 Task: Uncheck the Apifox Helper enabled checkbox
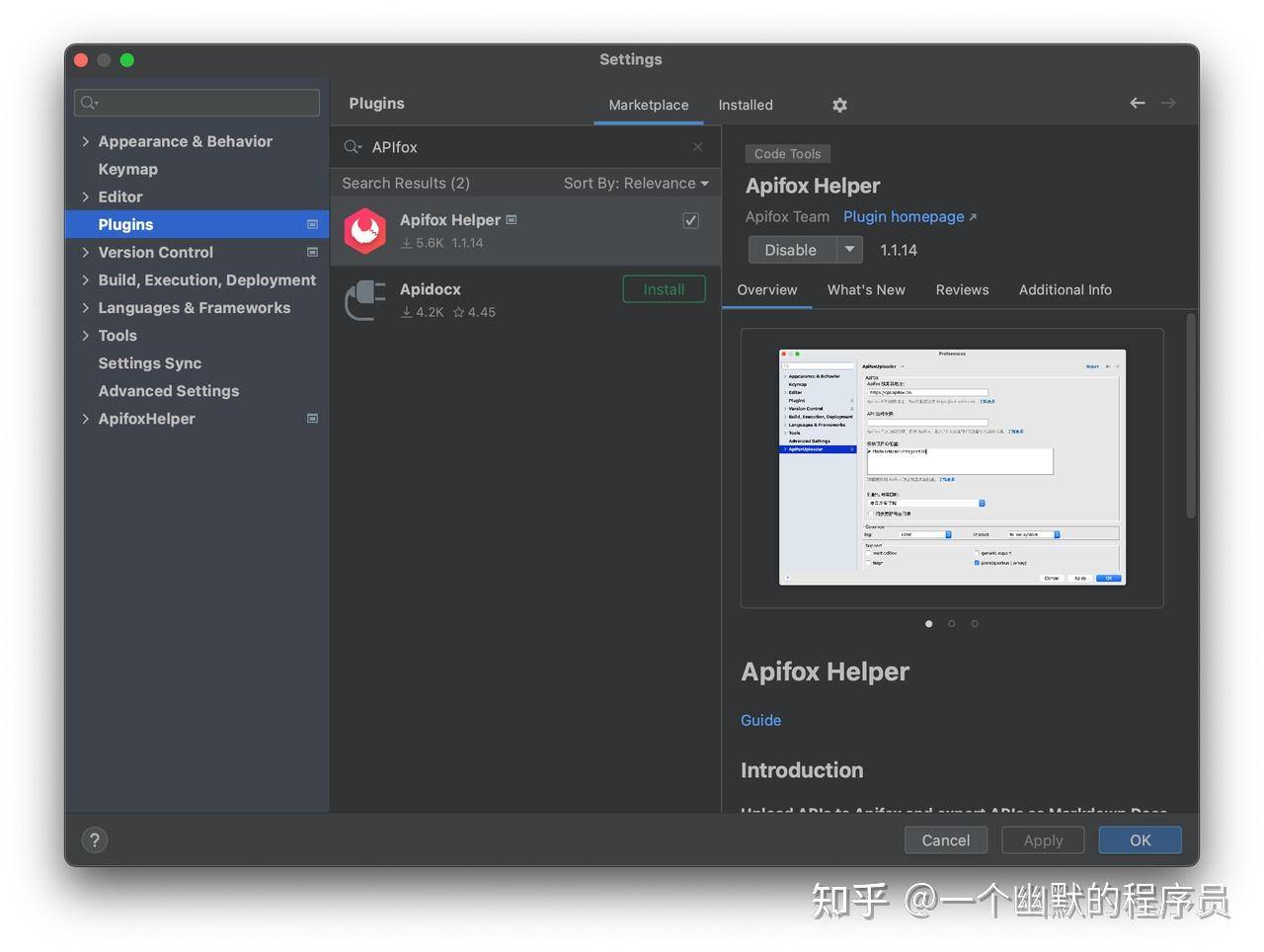tap(691, 220)
